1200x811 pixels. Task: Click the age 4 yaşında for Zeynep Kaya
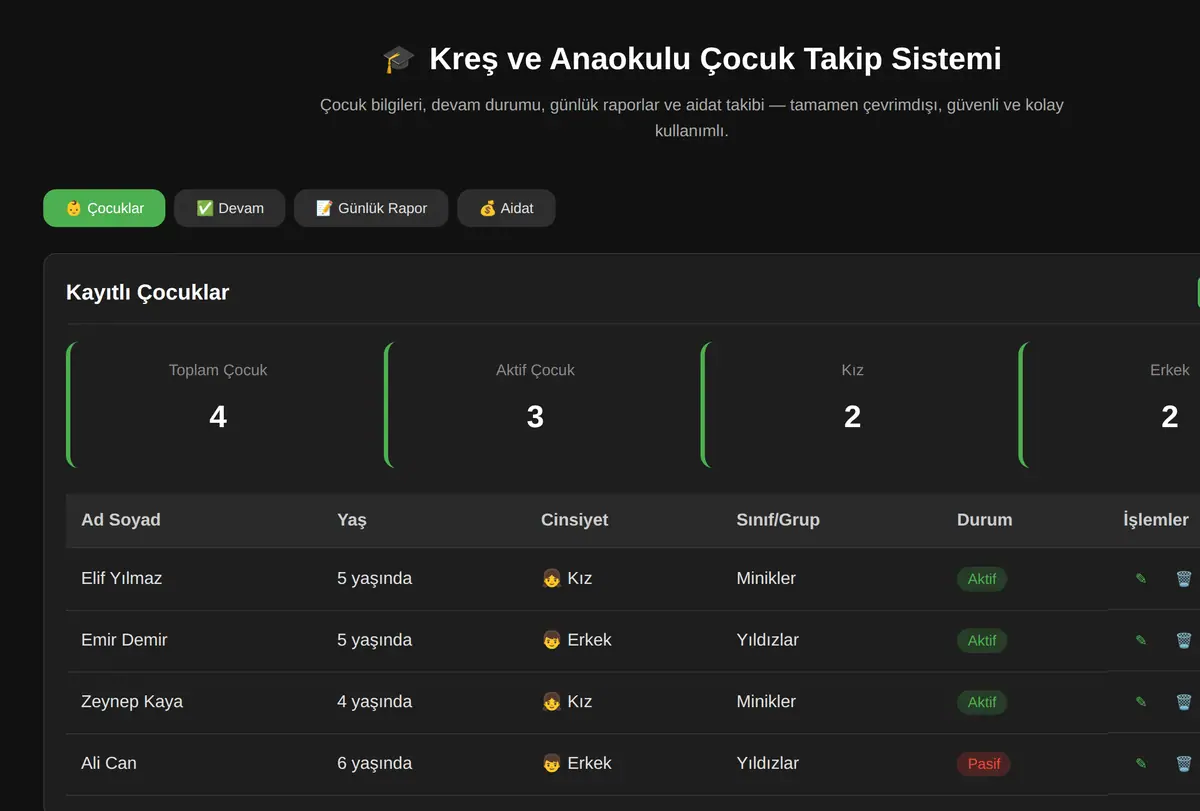pos(375,702)
